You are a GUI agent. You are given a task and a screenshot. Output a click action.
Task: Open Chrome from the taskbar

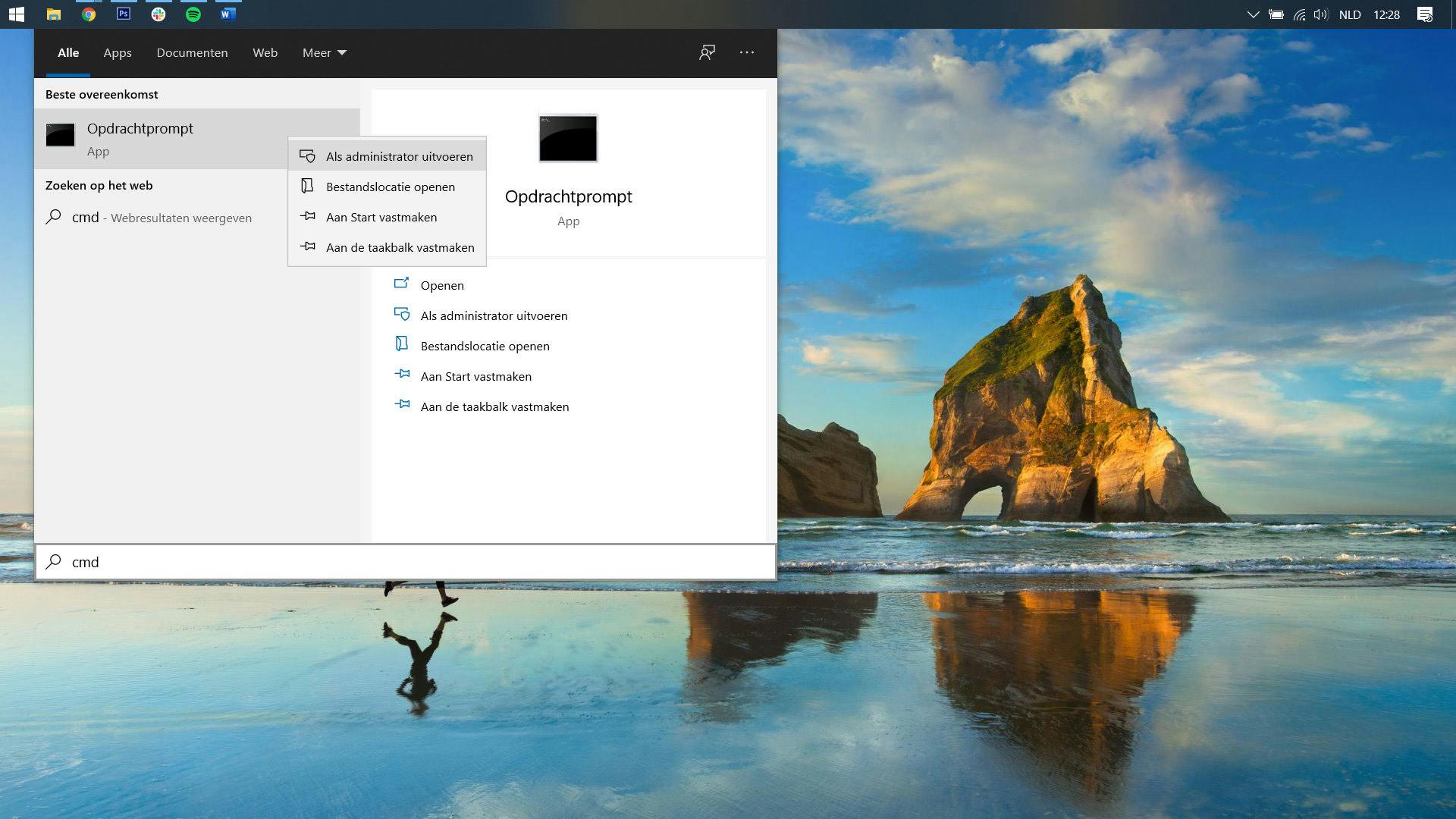tap(89, 14)
